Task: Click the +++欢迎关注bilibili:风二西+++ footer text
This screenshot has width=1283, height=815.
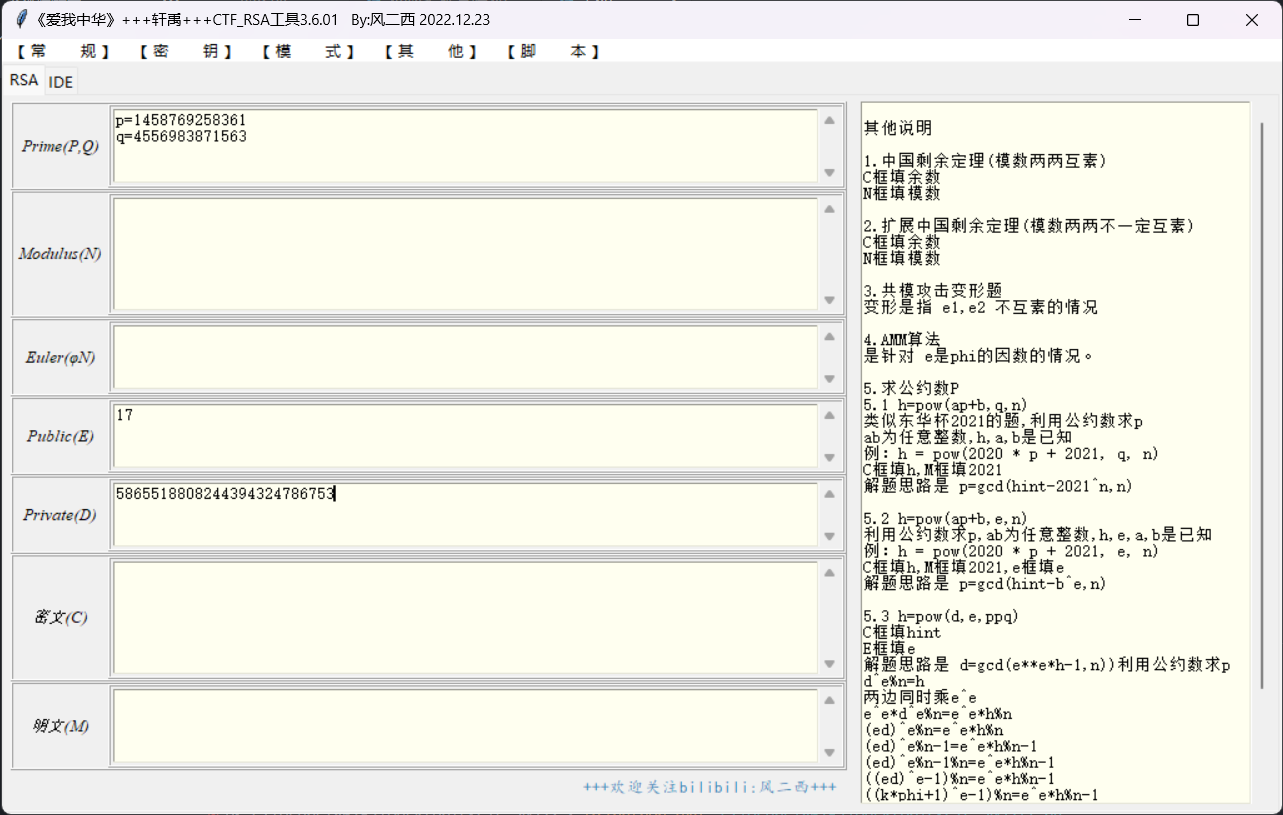Action: (x=710, y=788)
